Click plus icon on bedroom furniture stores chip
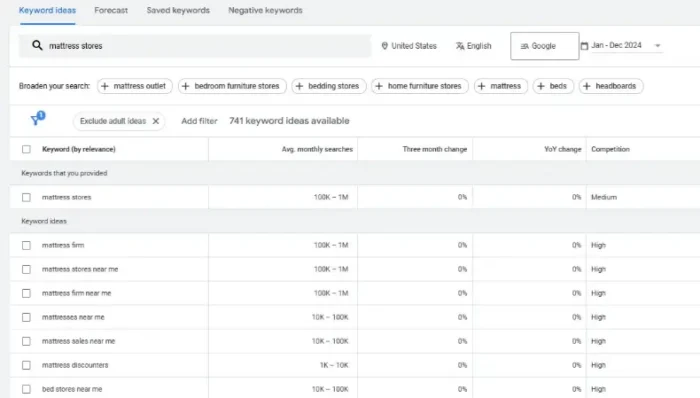700x398 pixels. 186,86
